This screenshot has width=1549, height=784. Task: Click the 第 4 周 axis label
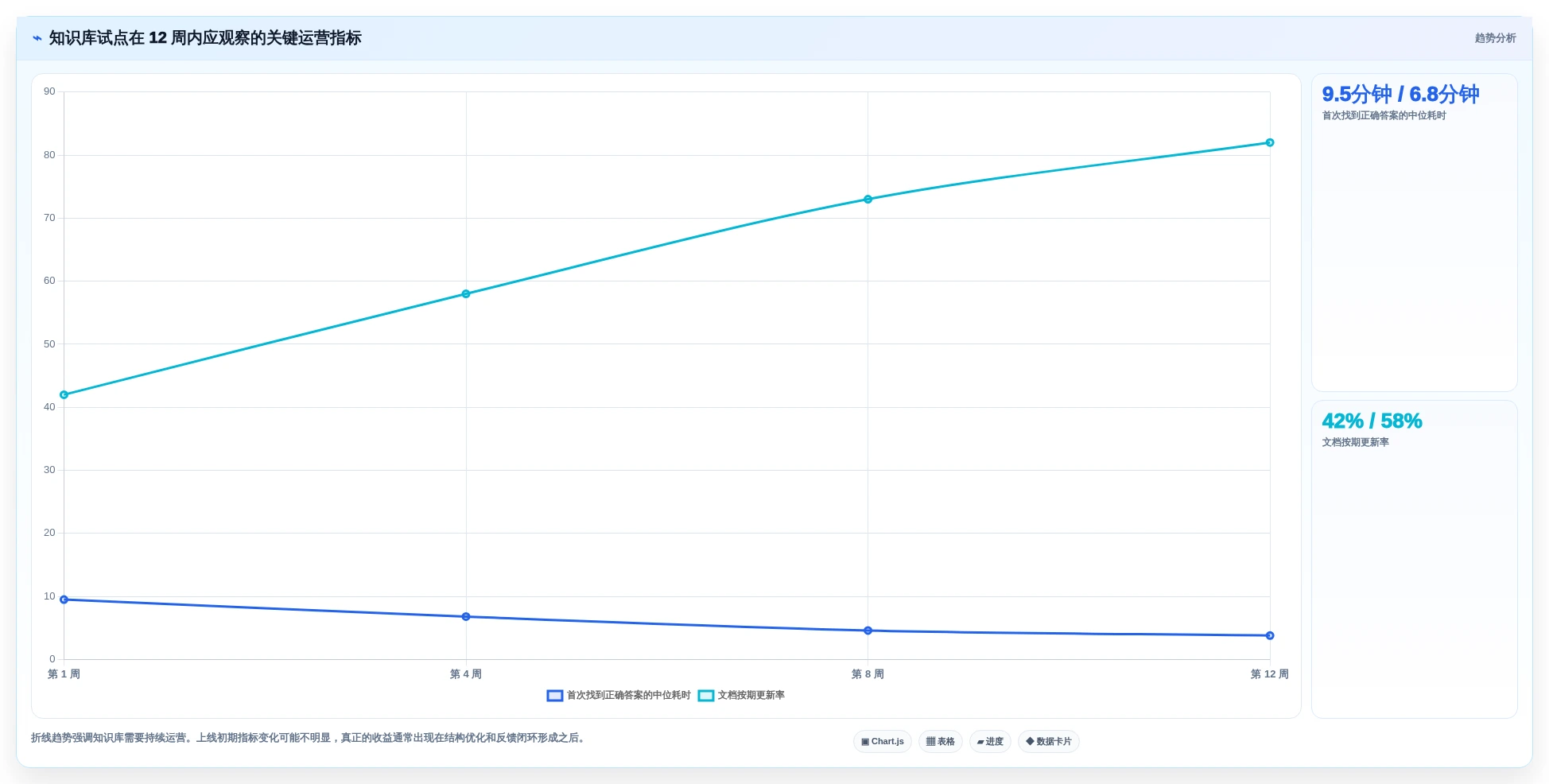(x=466, y=674)
